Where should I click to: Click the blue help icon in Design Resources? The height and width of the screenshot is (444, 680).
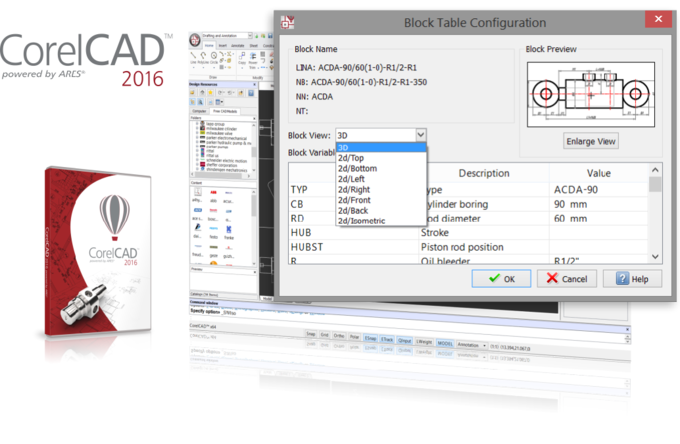[x=251, y=93]
